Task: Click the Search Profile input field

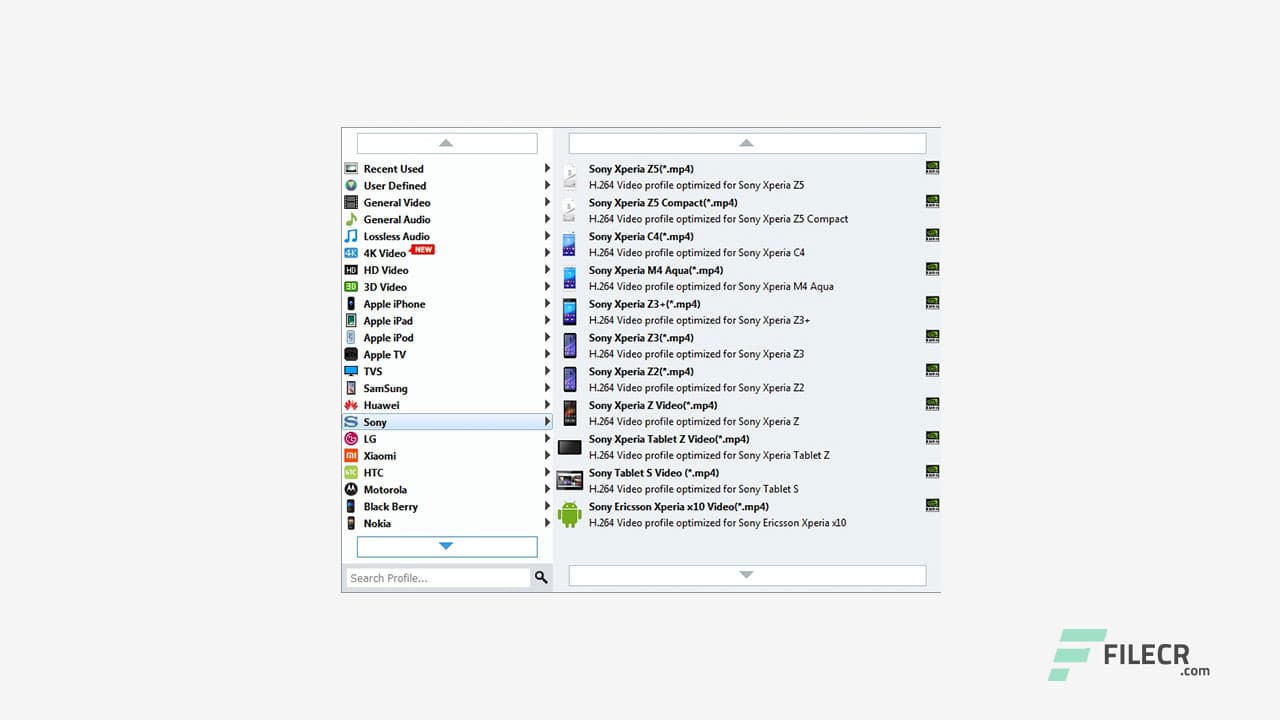Action: [x=430, y=578]
